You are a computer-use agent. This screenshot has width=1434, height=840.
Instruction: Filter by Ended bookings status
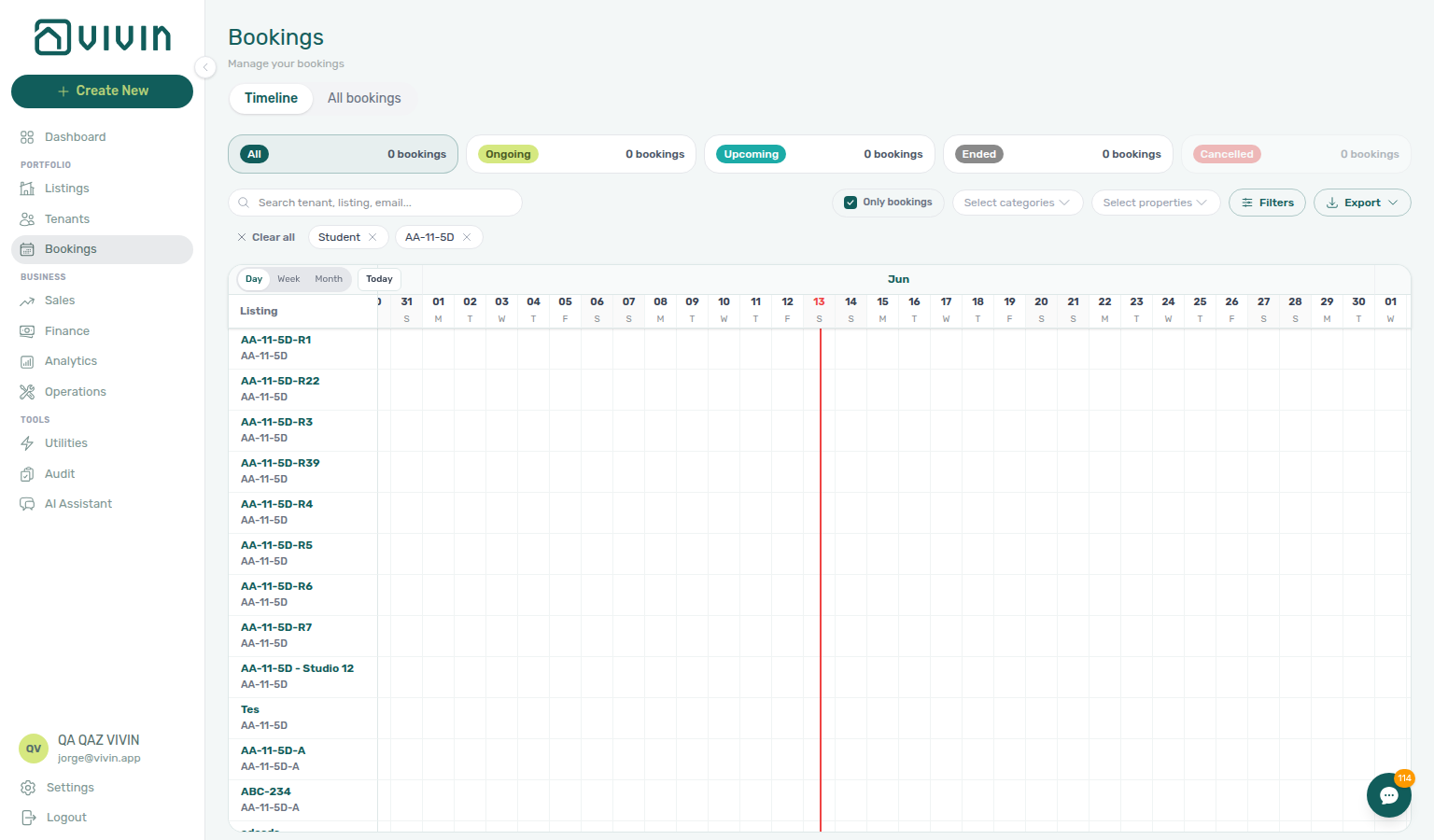coord(1058,154)
